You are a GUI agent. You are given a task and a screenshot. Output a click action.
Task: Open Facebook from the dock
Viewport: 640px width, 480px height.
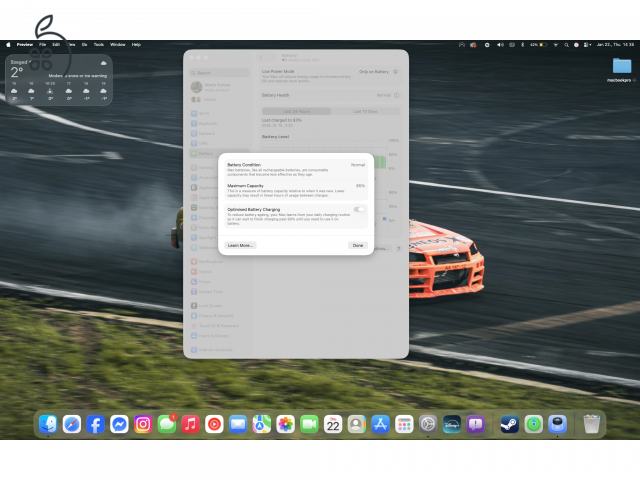pyautogui.click(x=96, y=424)
